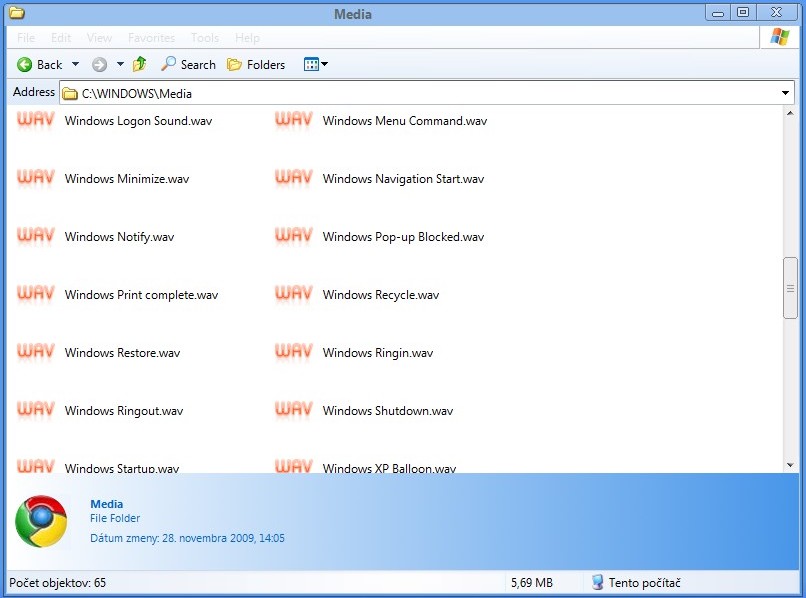Click the Media folder title in details pane
The height and width of the screenshot is (598, 806).
(x=107, y=504)
